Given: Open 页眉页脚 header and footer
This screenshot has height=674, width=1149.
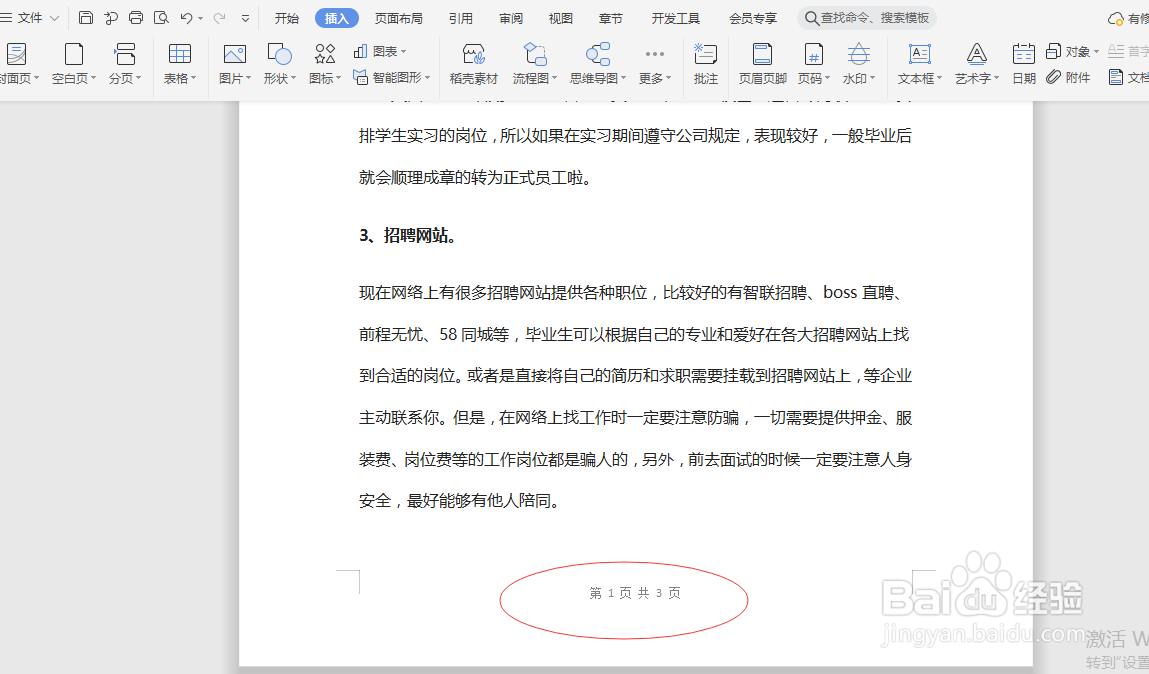Looking at the screenshot, I should coord(762,64).
